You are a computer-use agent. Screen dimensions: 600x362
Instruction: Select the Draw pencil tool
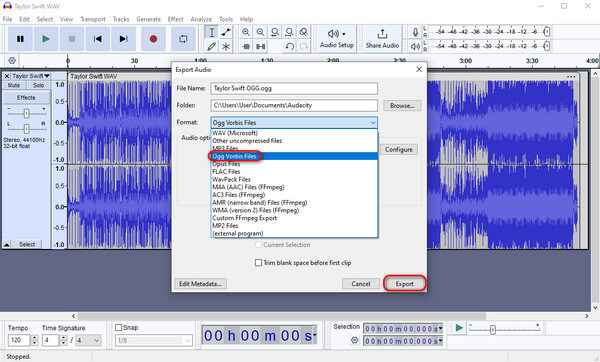coord(211,47)
